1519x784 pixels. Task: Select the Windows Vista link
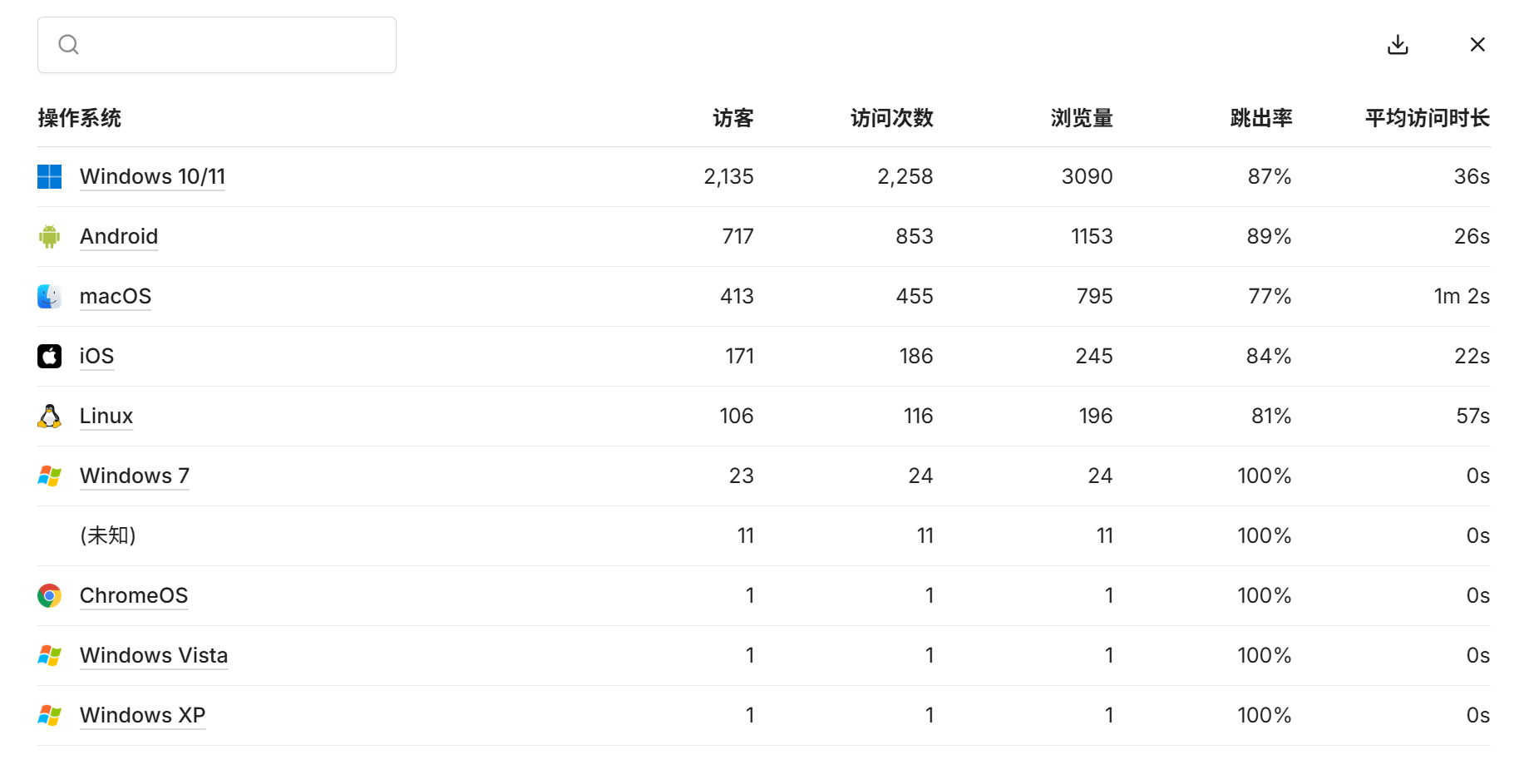pyautogui.click(x=154, y=655)
